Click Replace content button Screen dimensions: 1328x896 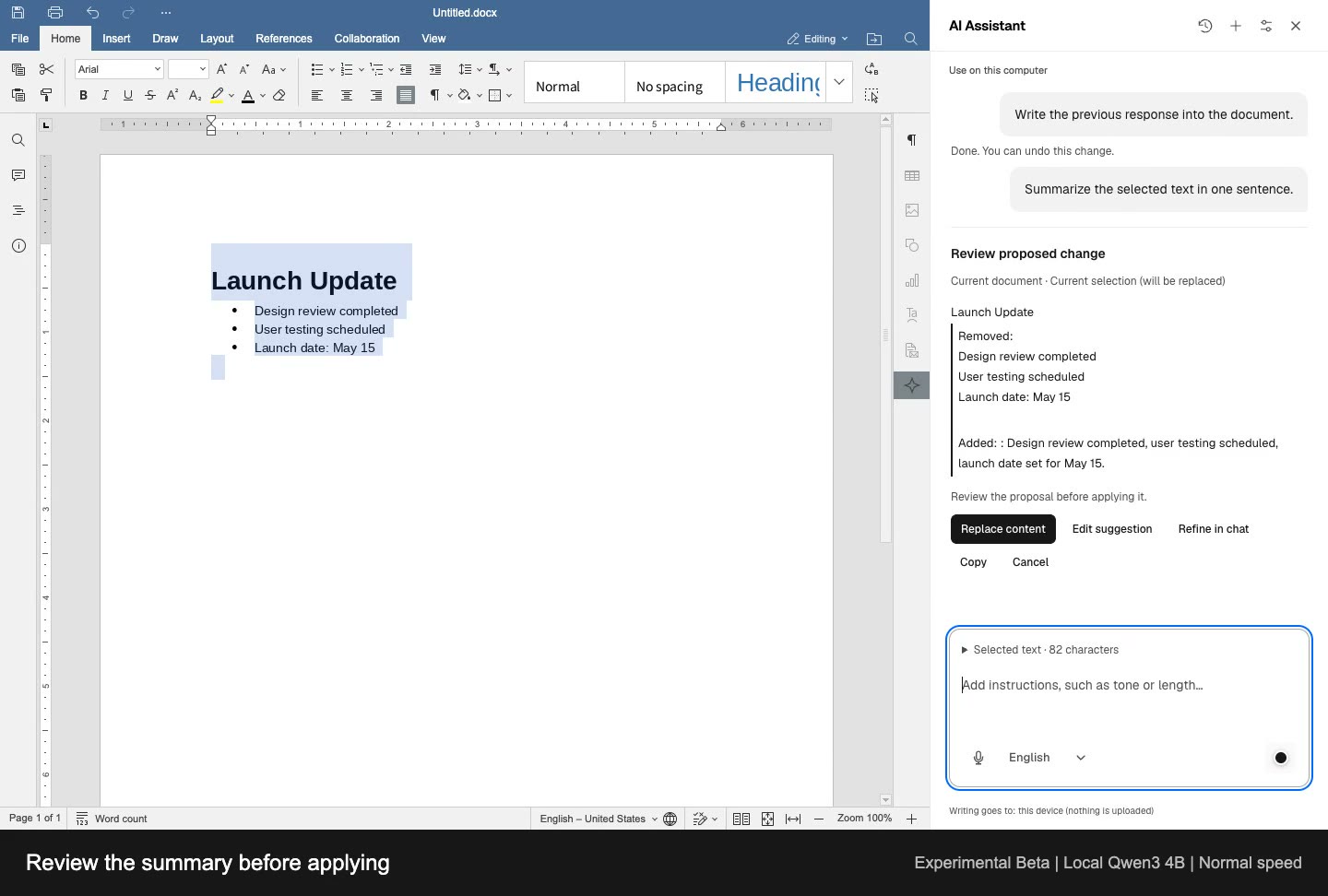click(x=1003, y=529)
